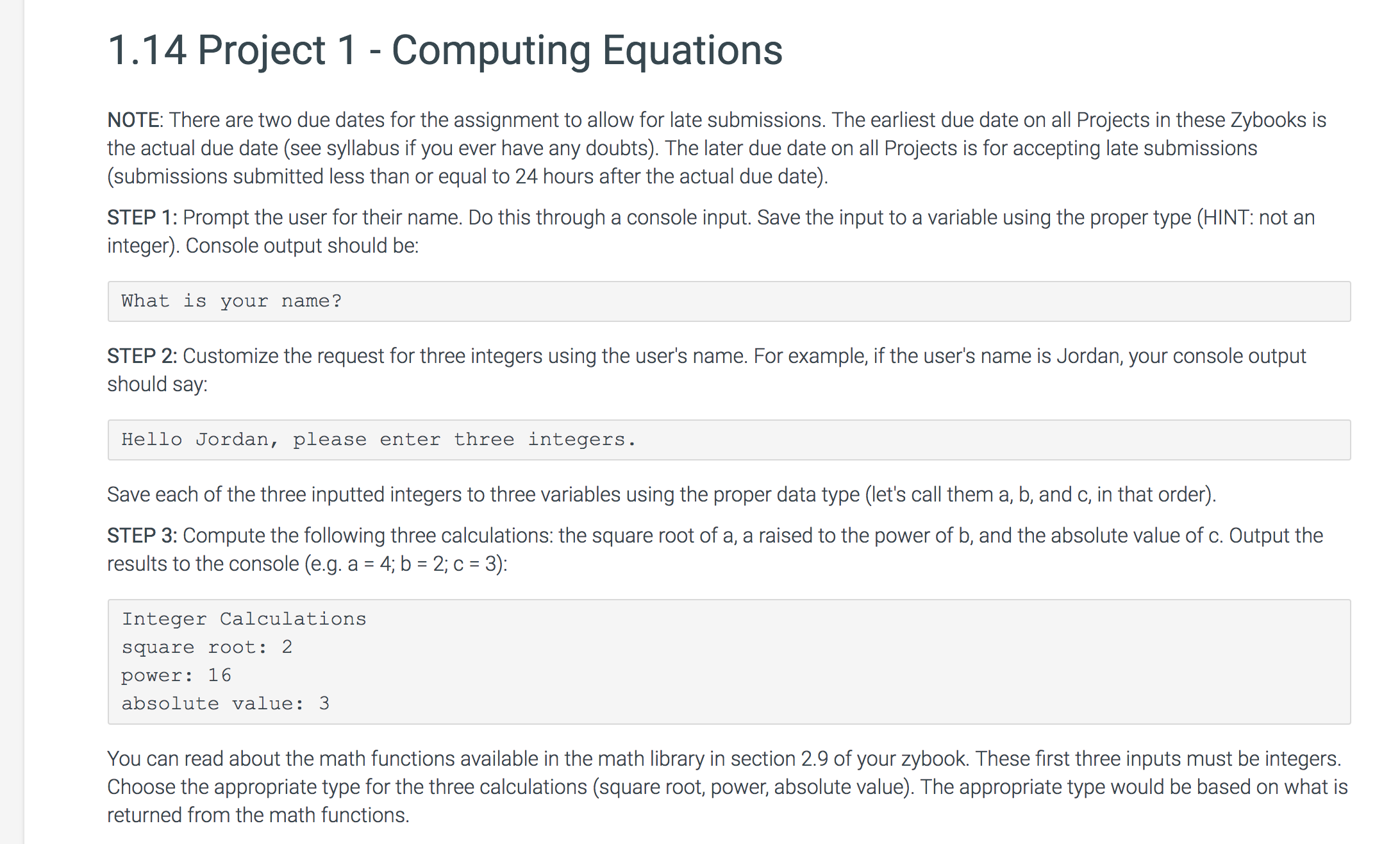Screen dimensions: 1400x844
Task: Click the '(HINT: not an integer)' text in Step 1
Action: (711, 232)
